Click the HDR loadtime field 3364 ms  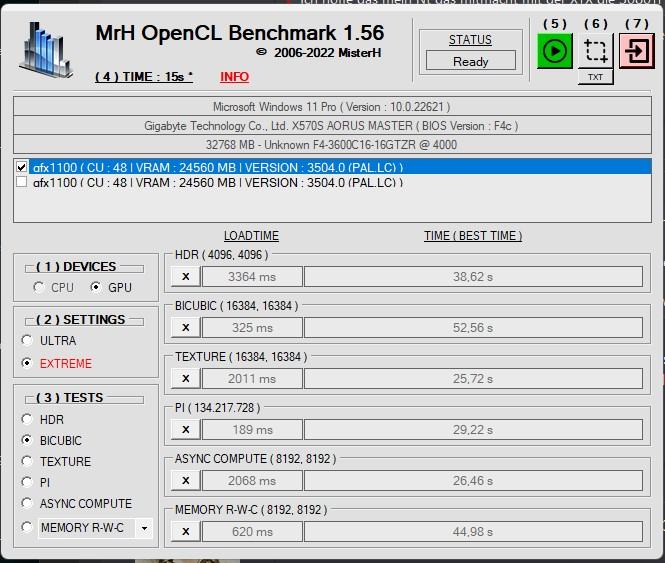coord(252,277)
